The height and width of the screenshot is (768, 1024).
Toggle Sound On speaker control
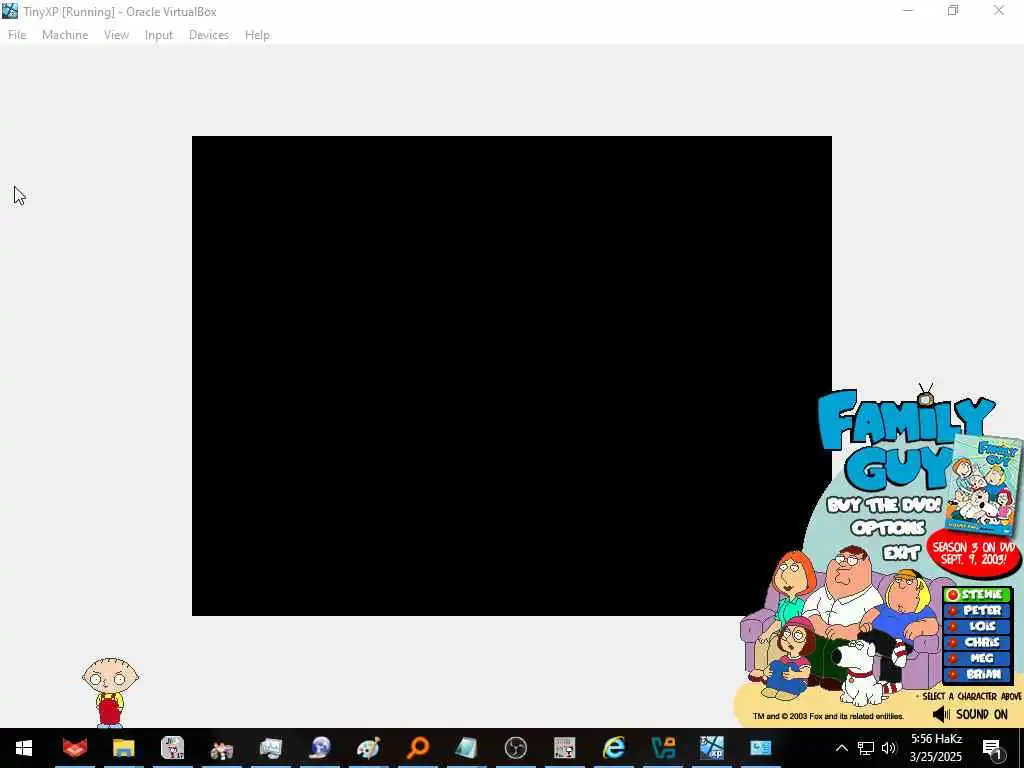[x=970, y=714]
